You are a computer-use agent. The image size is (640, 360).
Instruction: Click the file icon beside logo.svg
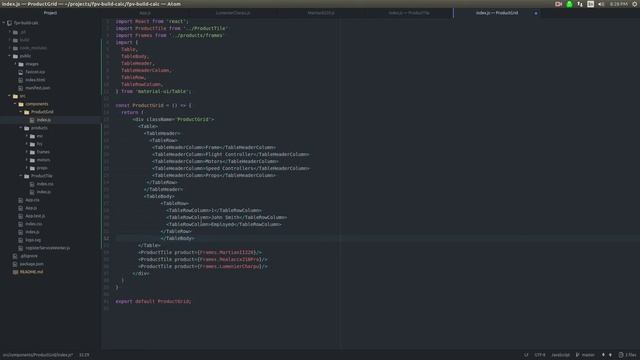20,240
